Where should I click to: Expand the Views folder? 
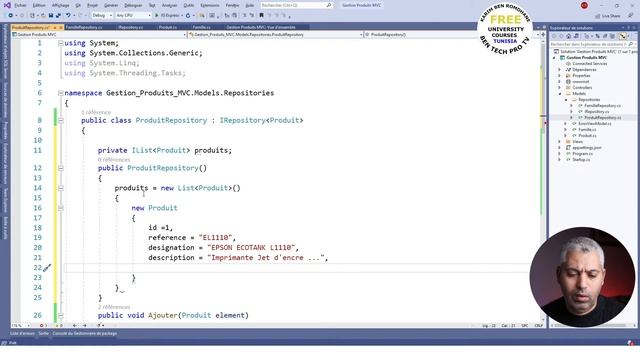click(560, 142)
